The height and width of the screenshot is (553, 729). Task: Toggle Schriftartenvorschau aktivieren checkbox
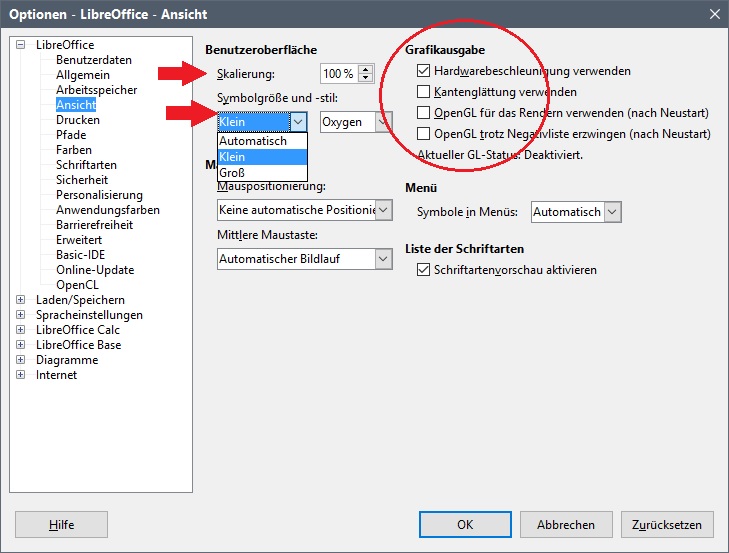pyautogui.click(x=423, y=270)
